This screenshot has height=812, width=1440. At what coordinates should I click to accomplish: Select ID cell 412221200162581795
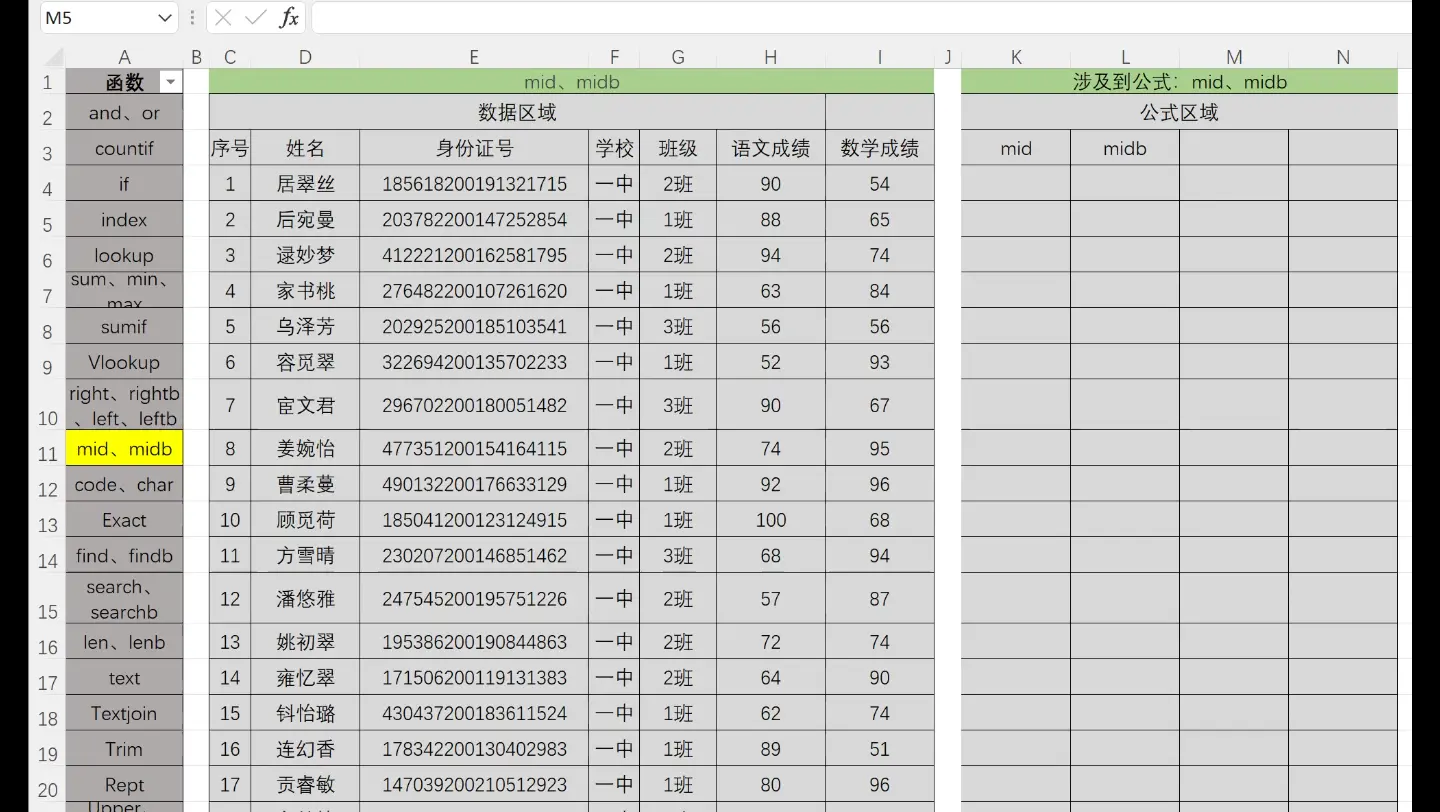click(x=474, y=256)
